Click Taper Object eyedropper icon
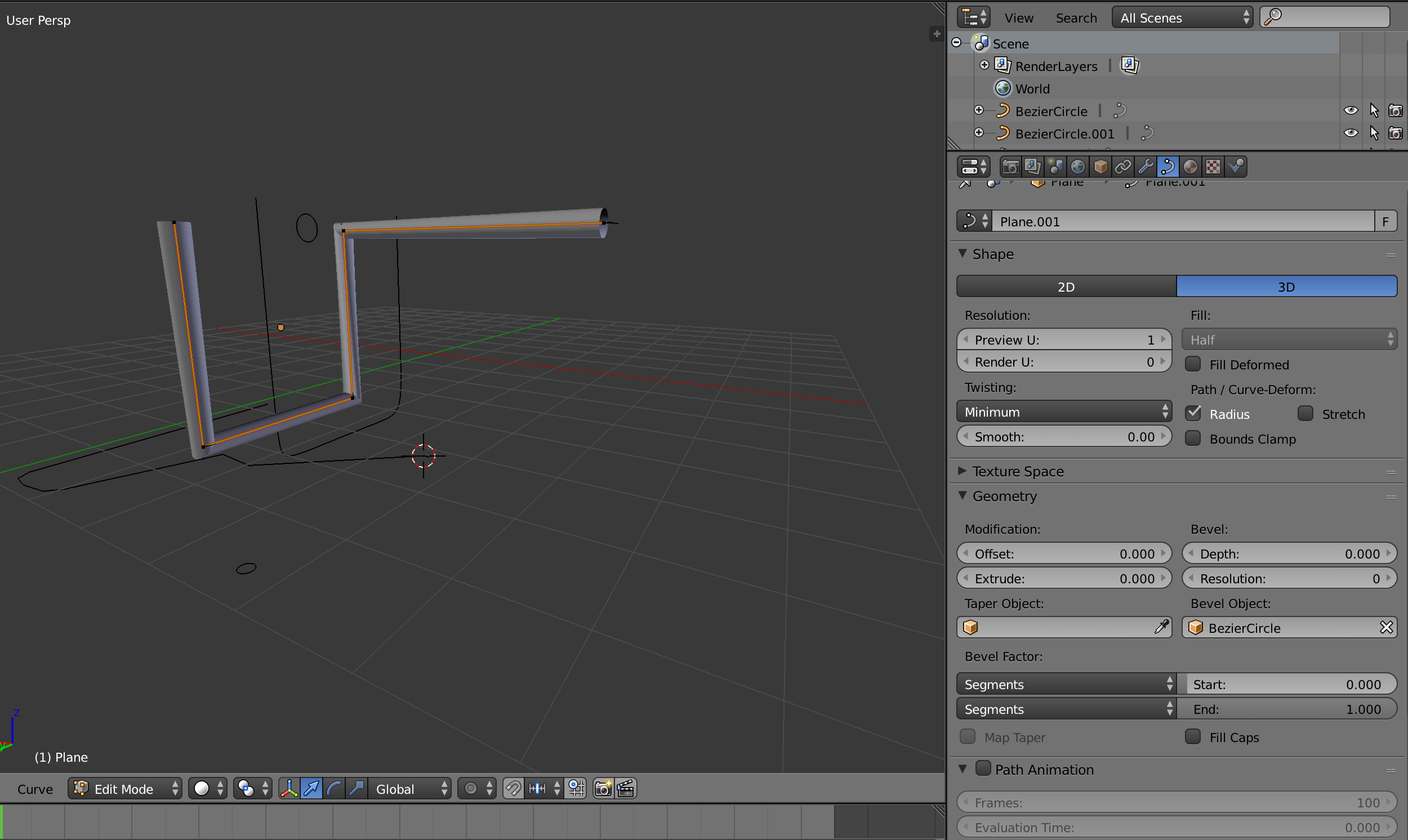The width and height of the screenshot is (1408, 840). (x=1161, y=627)
